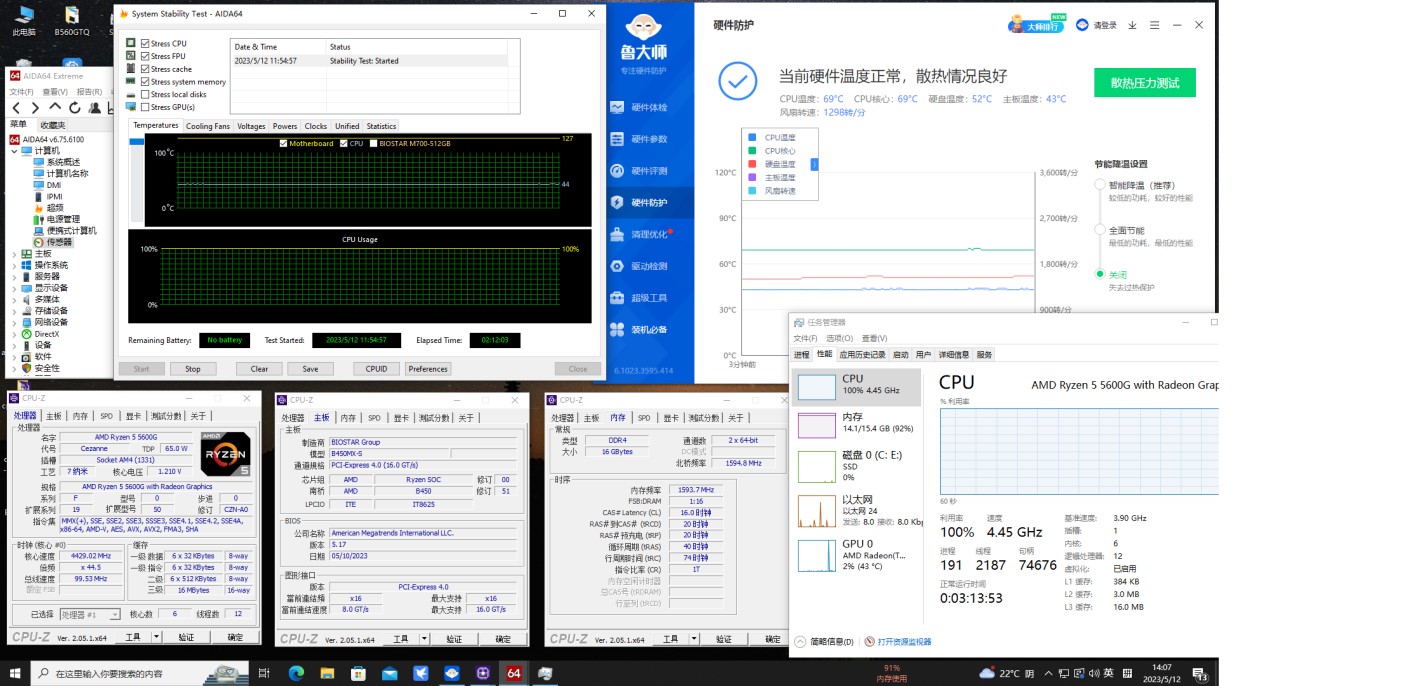Click the forward arrow in AIDA64 Extreme toolbar

pos(35,107)
